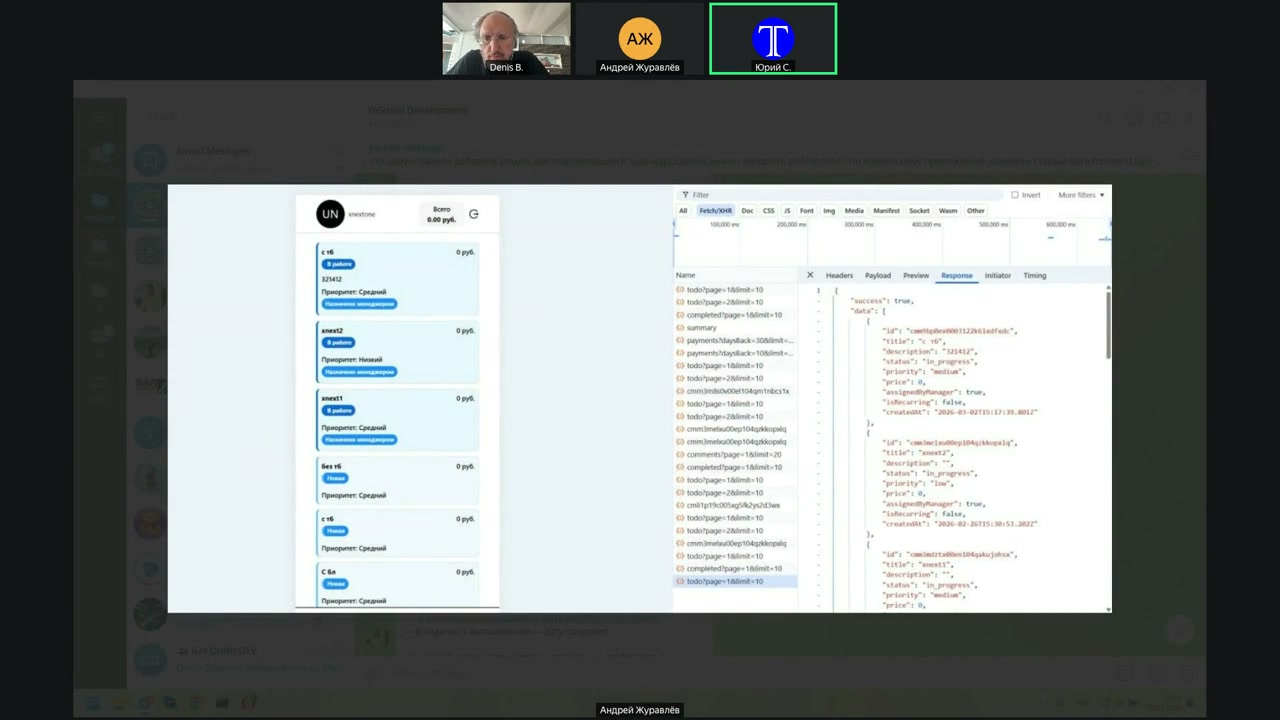Type in the network Filter input field
This screenshot has height=720, width=1280.
(x=840, y=195)
